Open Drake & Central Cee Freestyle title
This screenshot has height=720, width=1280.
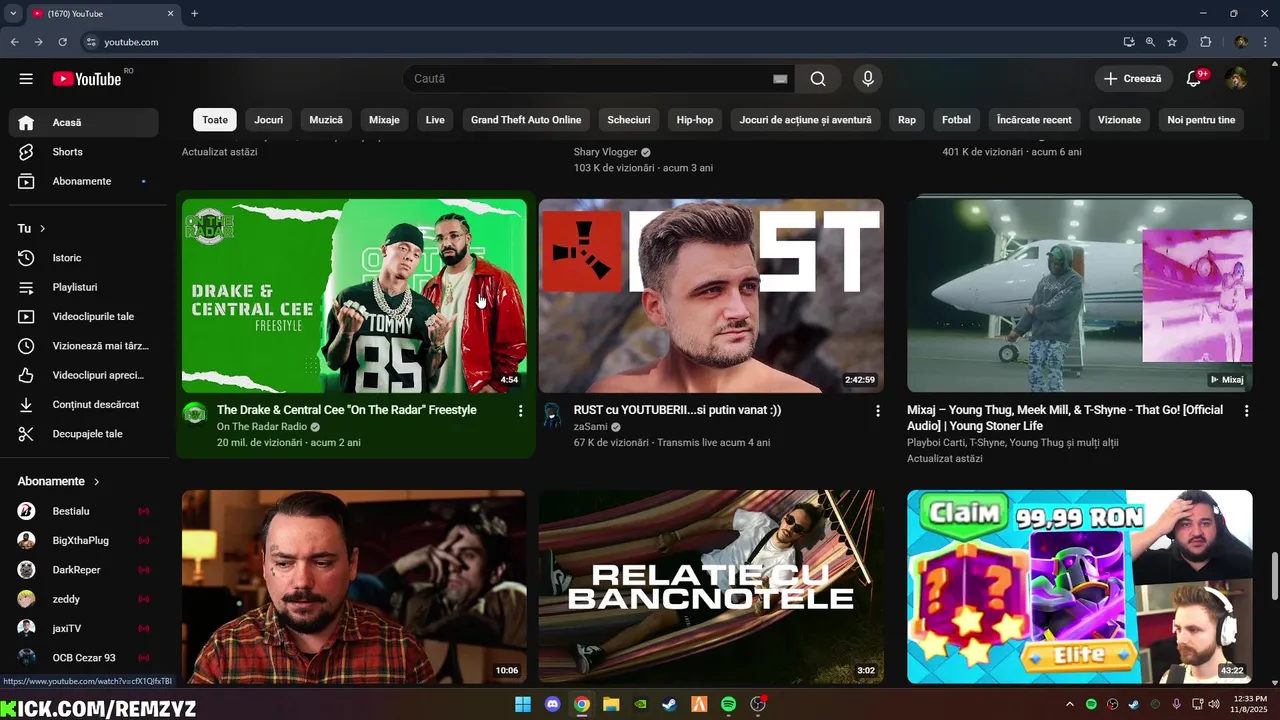click(x=347, y=410)
